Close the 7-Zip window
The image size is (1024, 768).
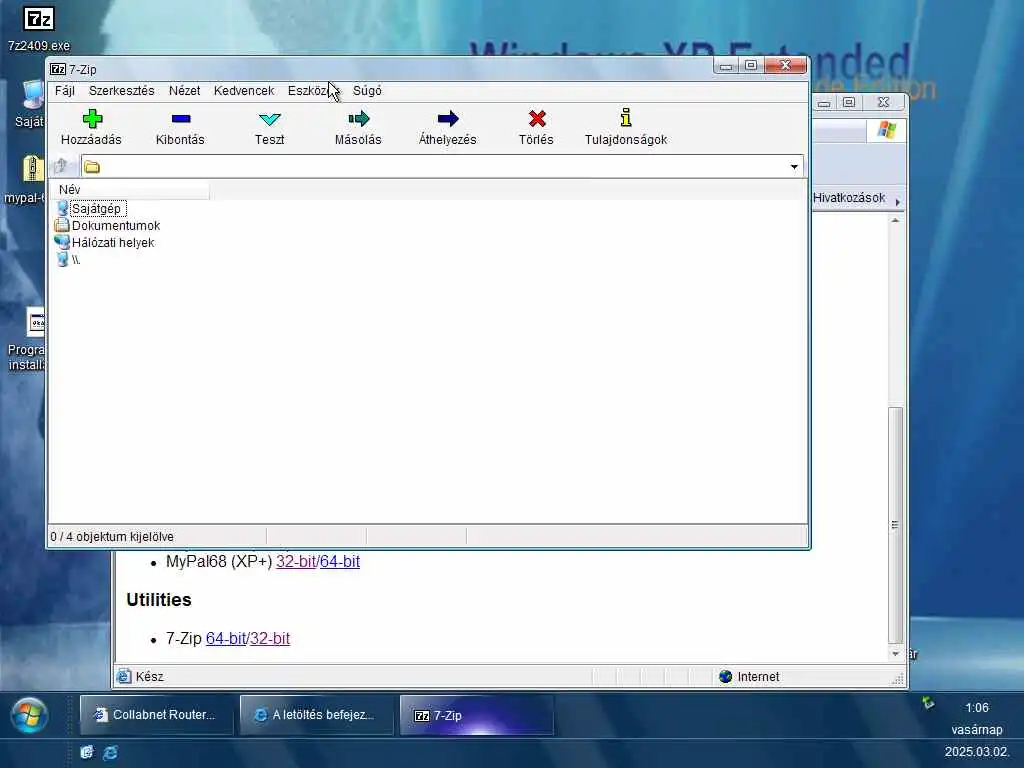[786, 65]
